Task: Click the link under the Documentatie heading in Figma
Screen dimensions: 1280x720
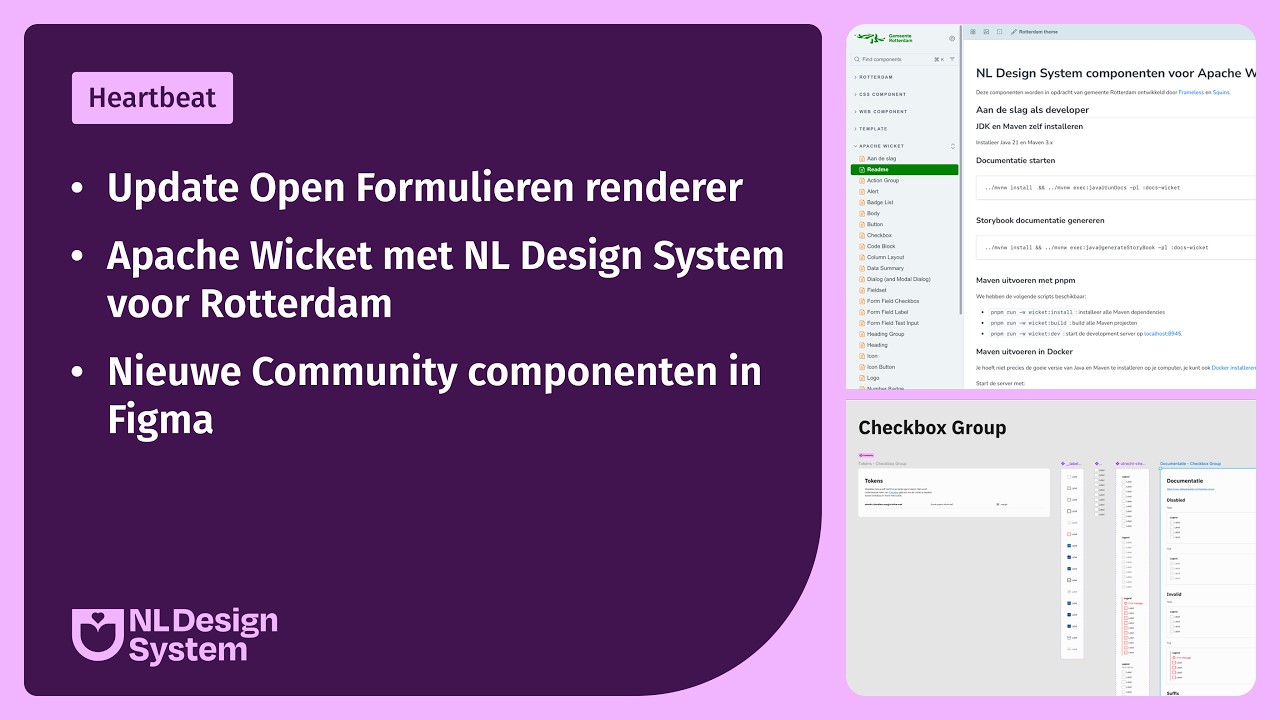Action: point(1190,489)
